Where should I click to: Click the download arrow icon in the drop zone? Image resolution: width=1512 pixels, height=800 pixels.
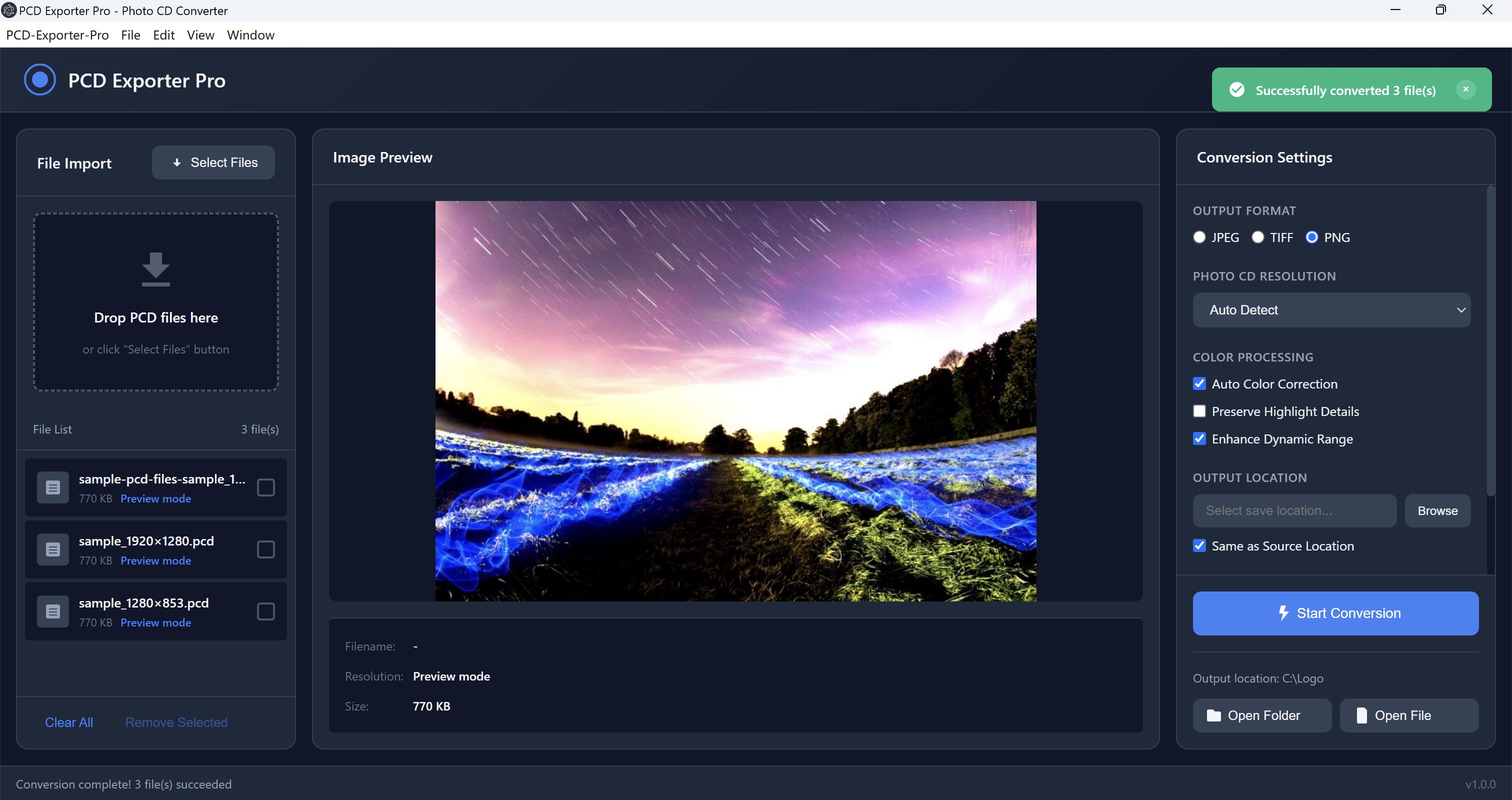click(155, 269)
